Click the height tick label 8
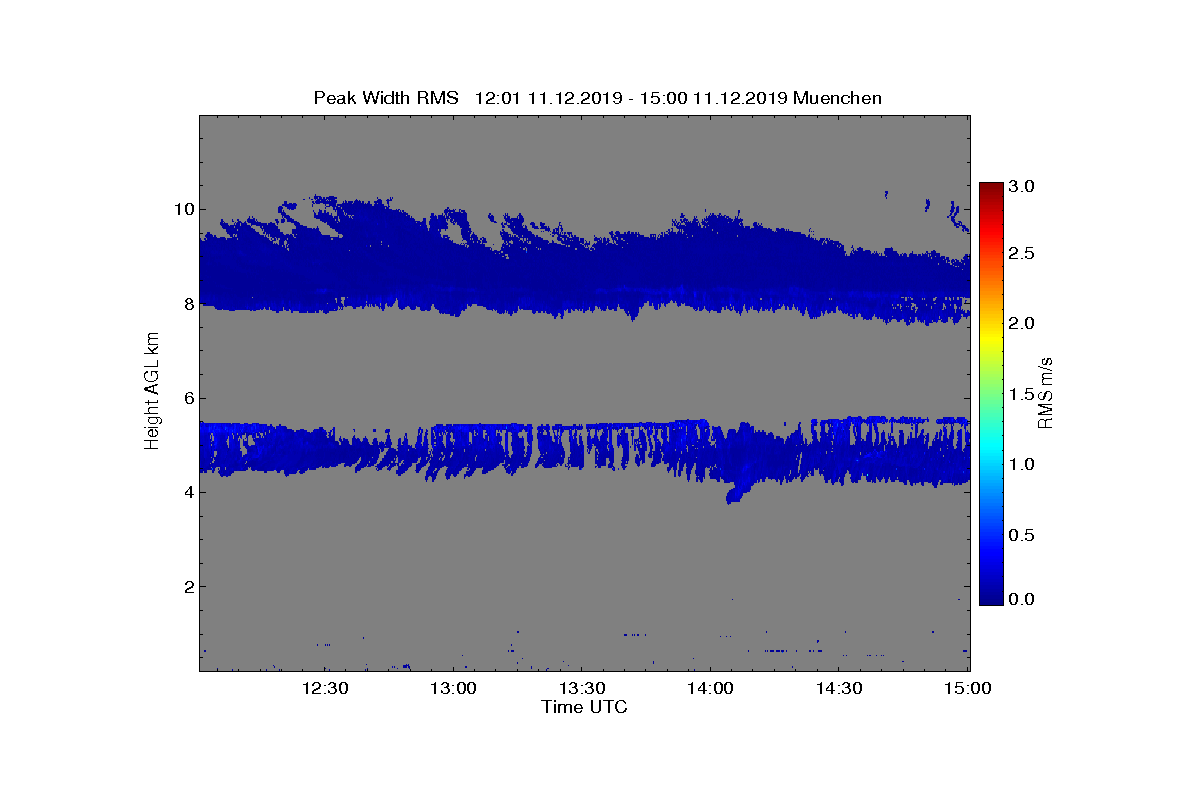1200x800 pixels. point(187,304)
